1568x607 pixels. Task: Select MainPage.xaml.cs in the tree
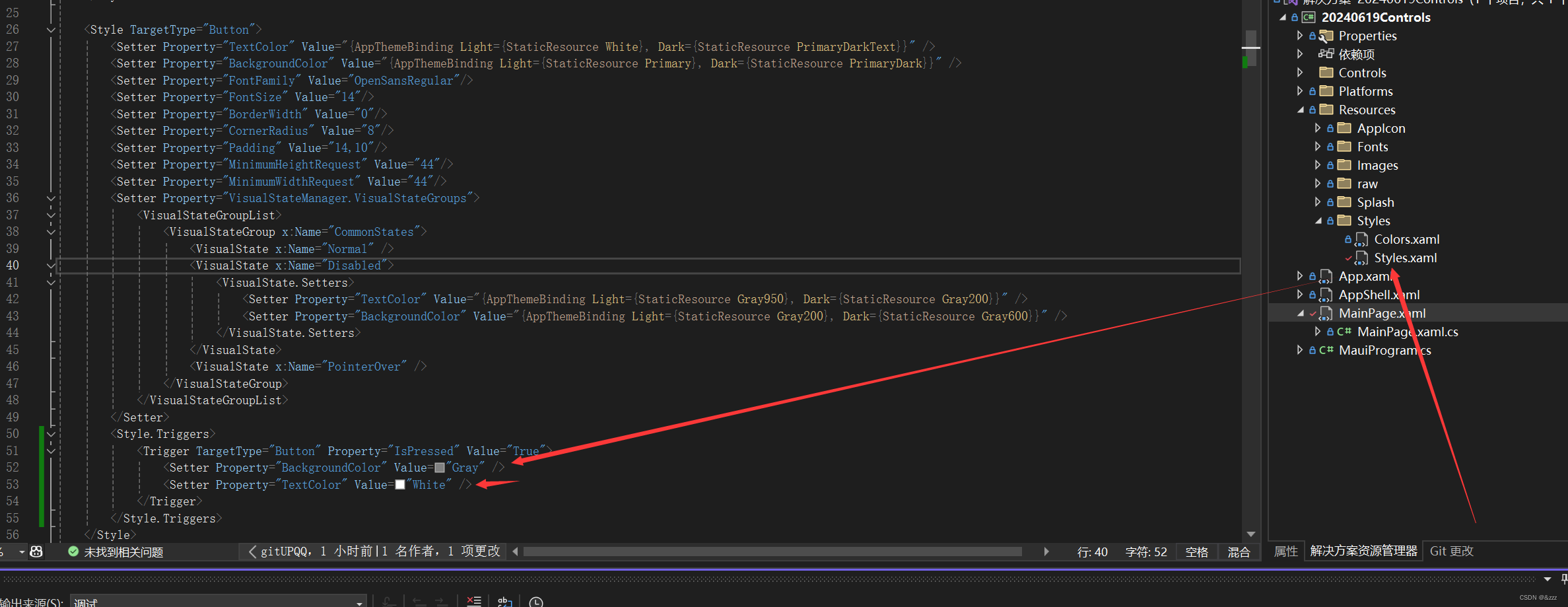point(1408,332)
